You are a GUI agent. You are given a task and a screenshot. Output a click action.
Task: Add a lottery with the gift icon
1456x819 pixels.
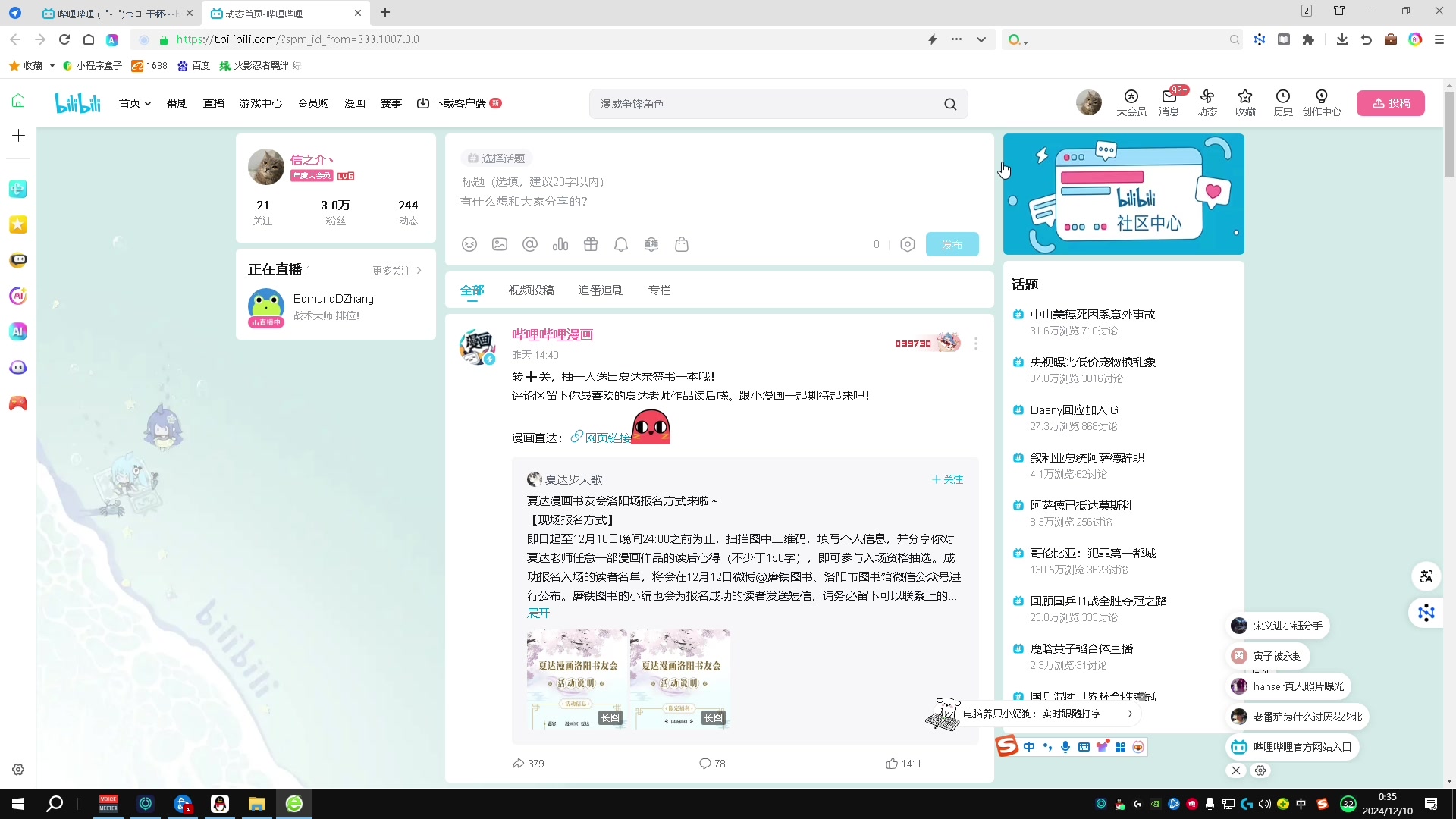[x=591, y=244]
